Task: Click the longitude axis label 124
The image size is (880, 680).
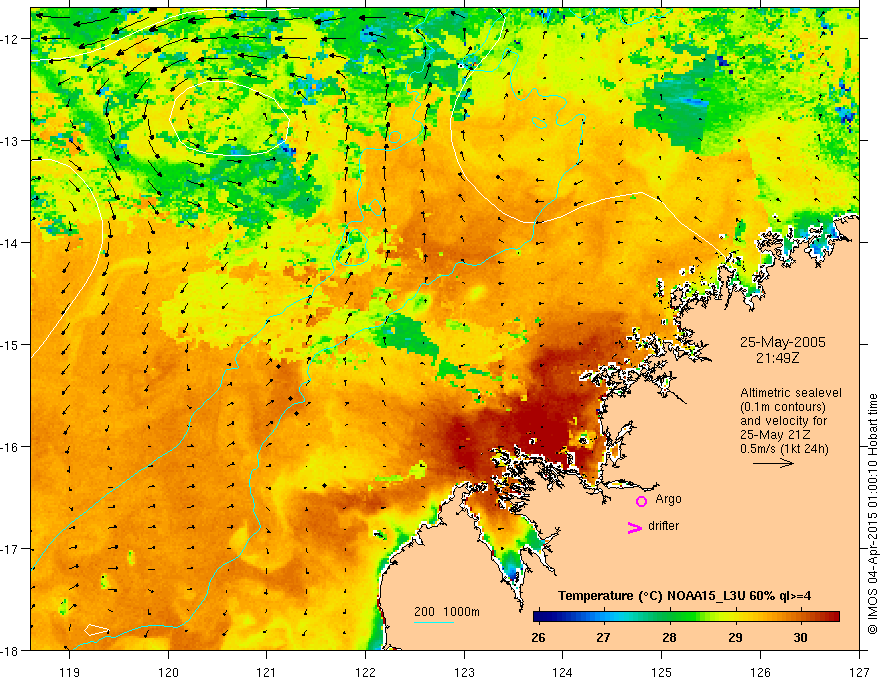Action: [x=563, y=672]
